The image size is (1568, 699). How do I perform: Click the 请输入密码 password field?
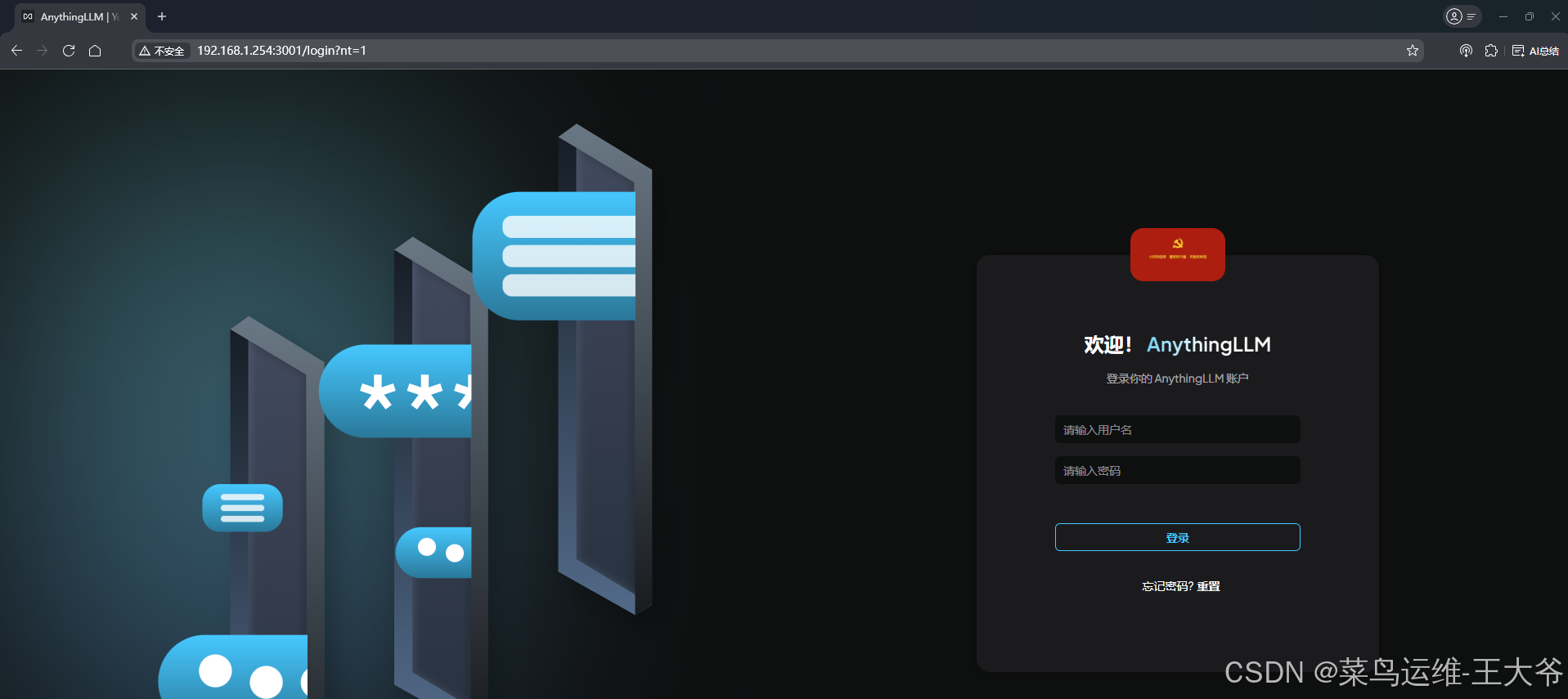[1177, 470]
